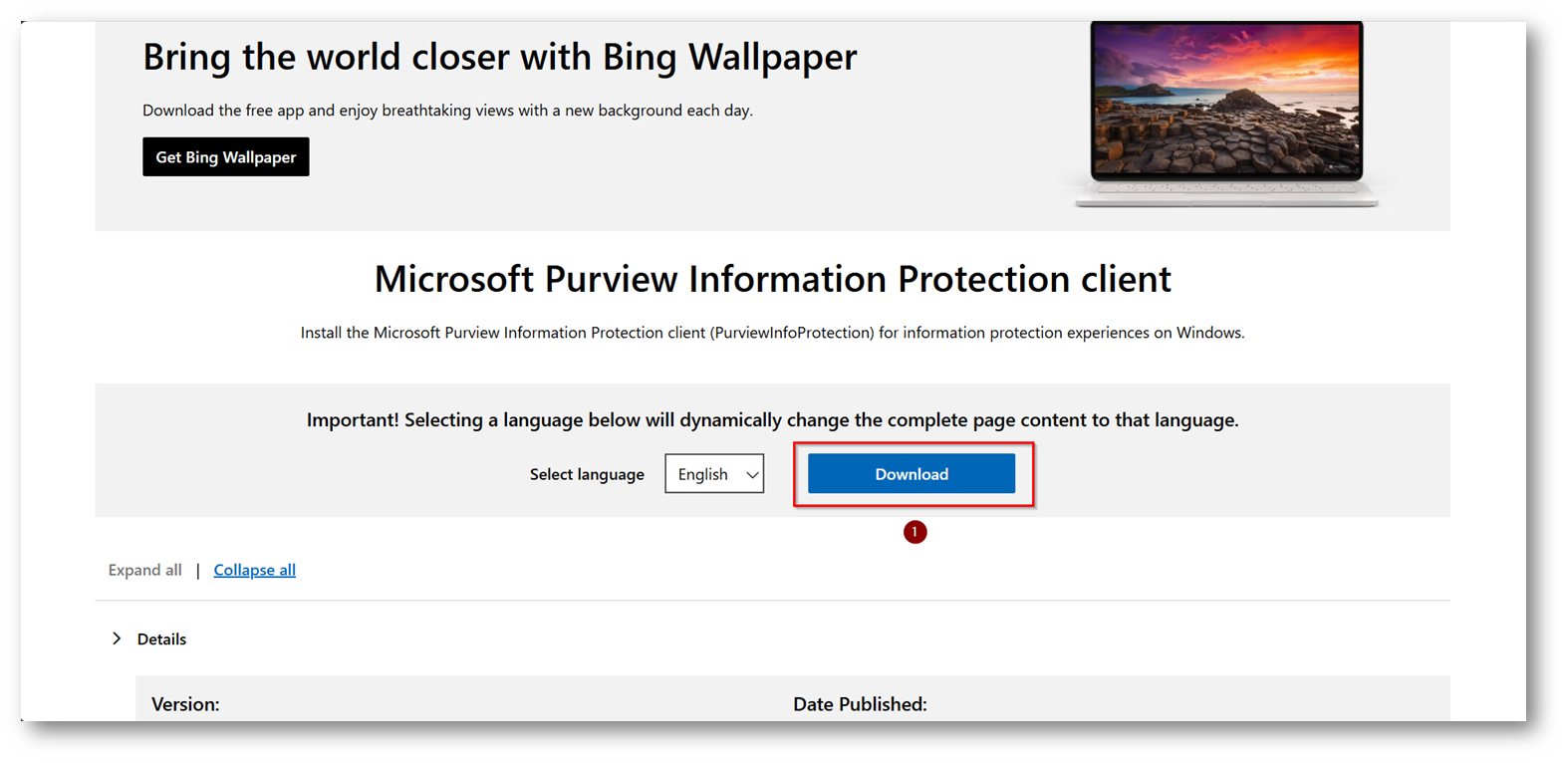Click the Expand all text
This screenshot has width=1568, height=763.
(x=144, y=570)
